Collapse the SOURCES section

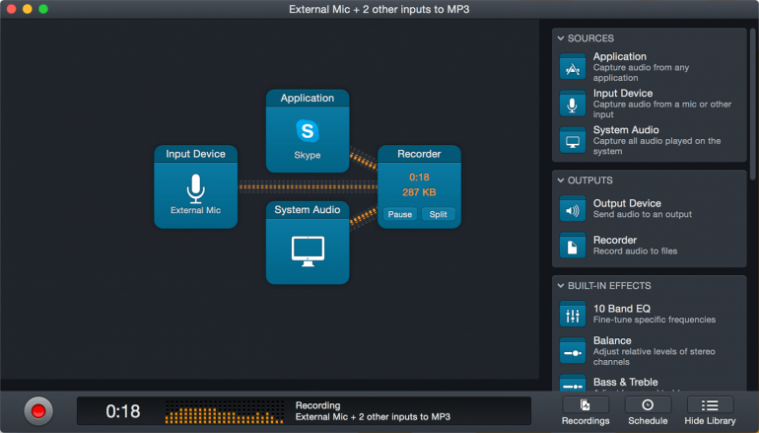(x=561, y=38)
